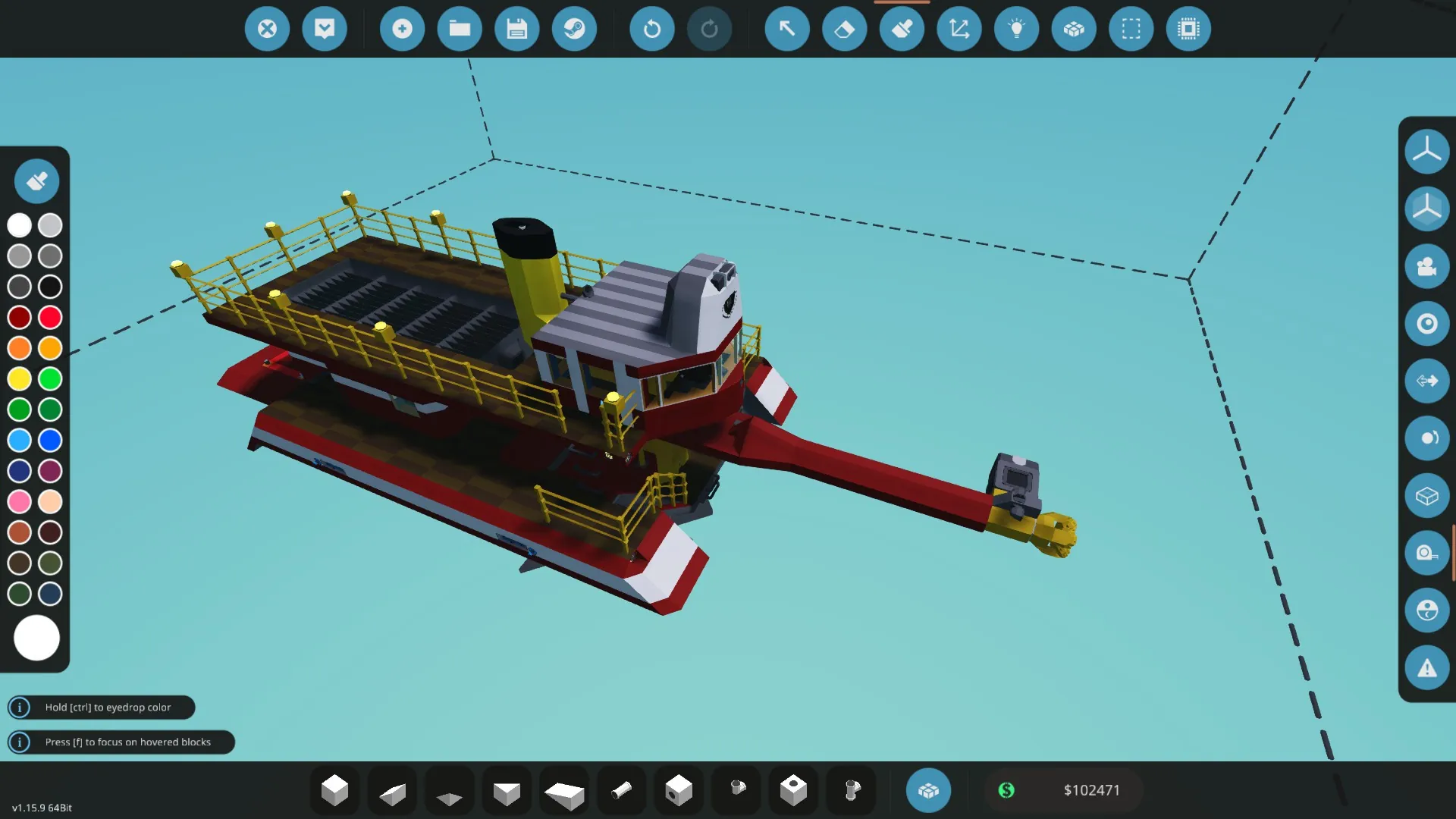Click the save vehicle floppy disk icon

(516, 29)
